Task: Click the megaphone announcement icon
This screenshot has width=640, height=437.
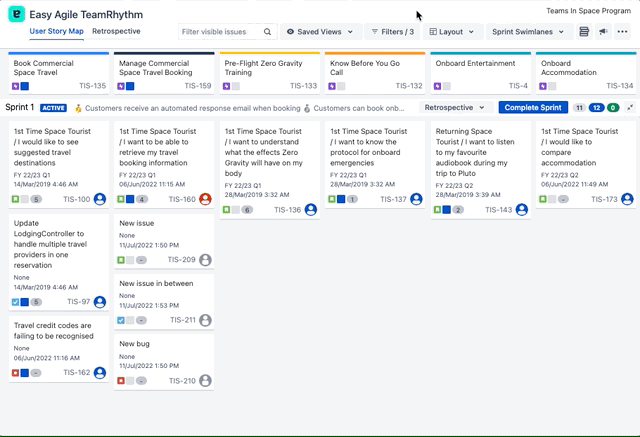Action: 603,32
